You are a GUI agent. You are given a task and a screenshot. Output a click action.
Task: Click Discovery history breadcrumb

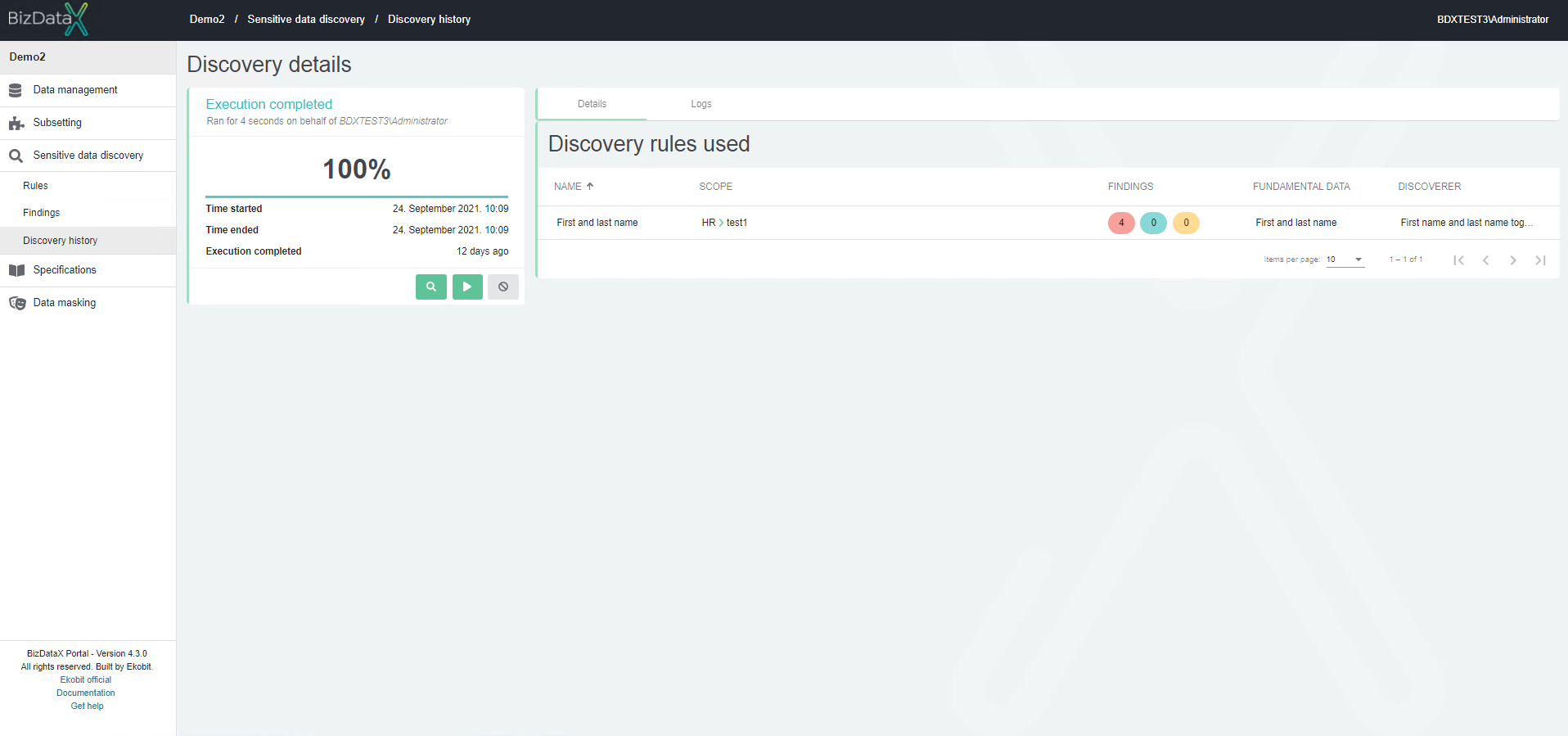[429, 19]
